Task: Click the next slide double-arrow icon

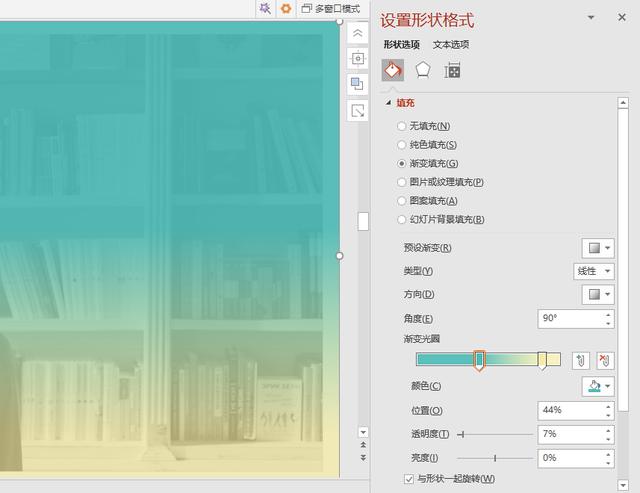Action: (x=363, y=458)
